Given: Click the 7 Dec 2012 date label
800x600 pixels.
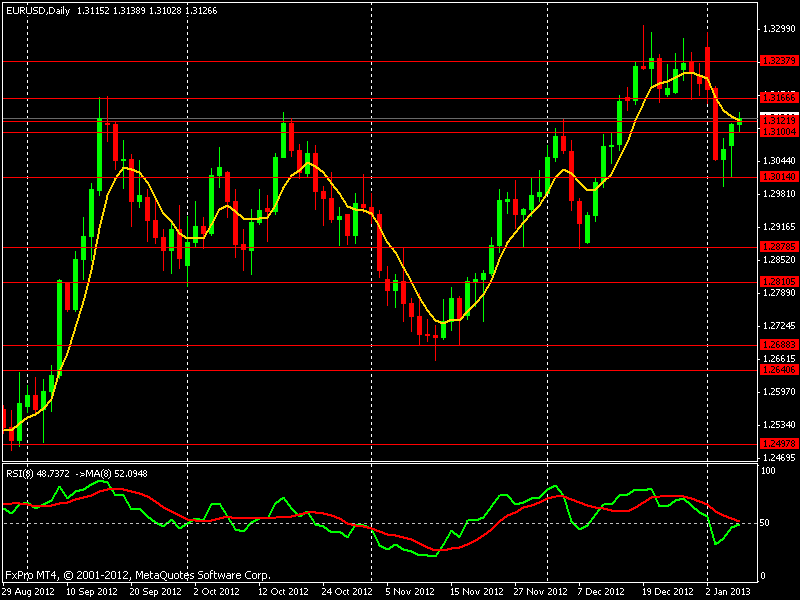Looking at the screenshot, I should (x=601, y=592).
